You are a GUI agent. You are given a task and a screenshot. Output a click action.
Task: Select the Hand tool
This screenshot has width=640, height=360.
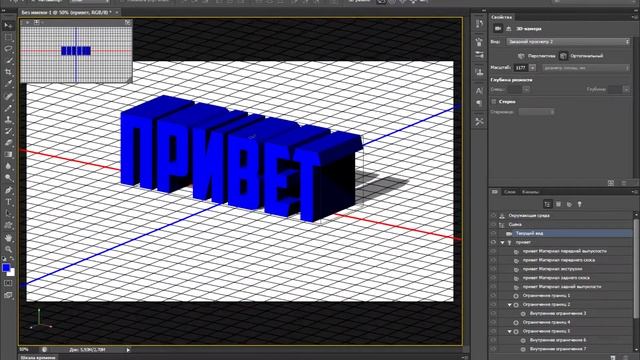(x=8, y=238)
